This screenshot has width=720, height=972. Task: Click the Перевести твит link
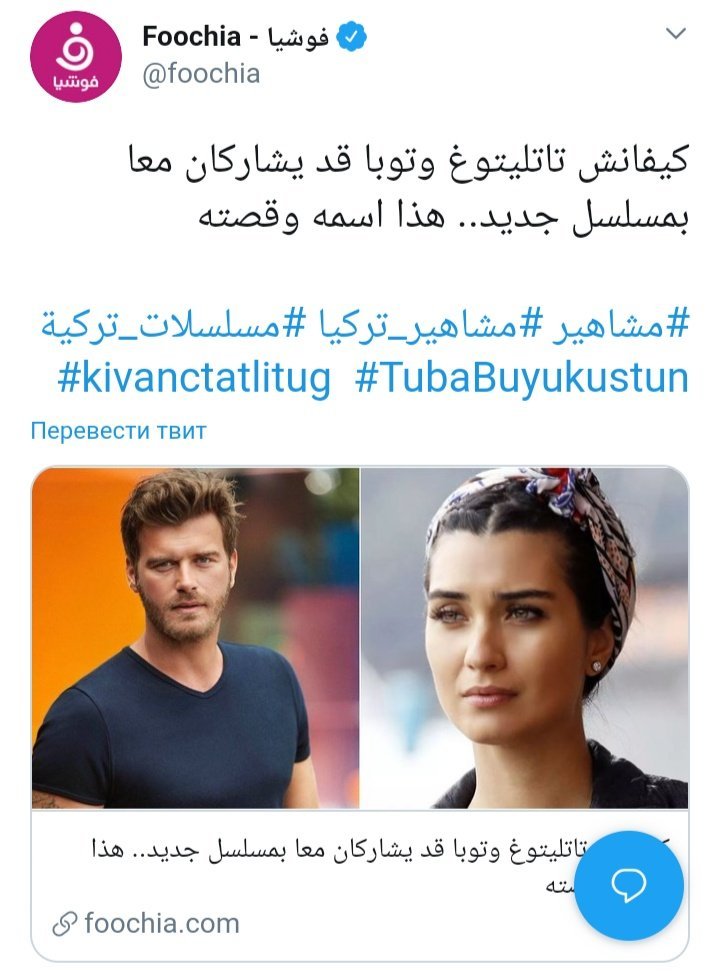coord(118,430)
